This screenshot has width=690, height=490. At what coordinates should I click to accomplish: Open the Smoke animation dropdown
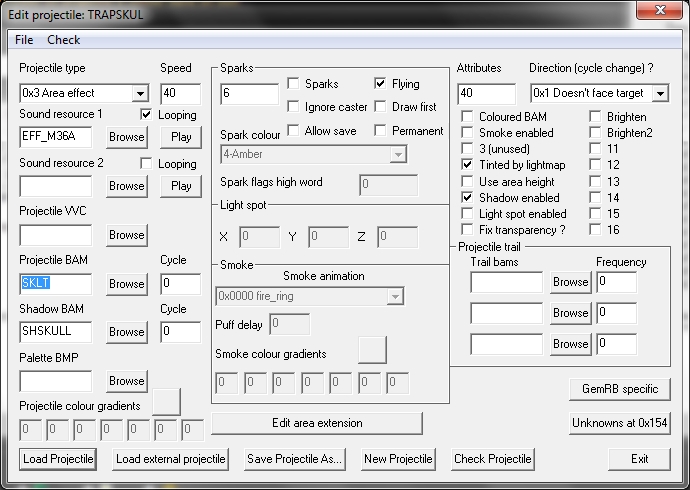pos(395,296)
